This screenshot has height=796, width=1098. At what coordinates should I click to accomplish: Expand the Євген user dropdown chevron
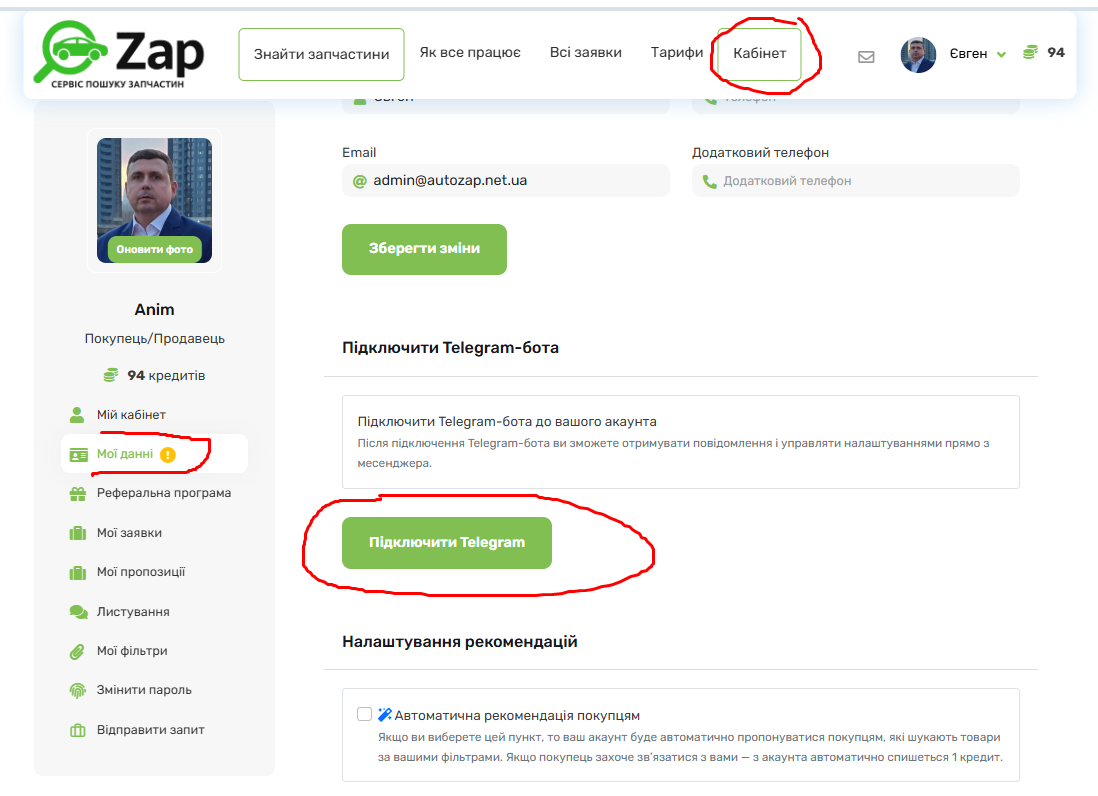coord(1001,55)
